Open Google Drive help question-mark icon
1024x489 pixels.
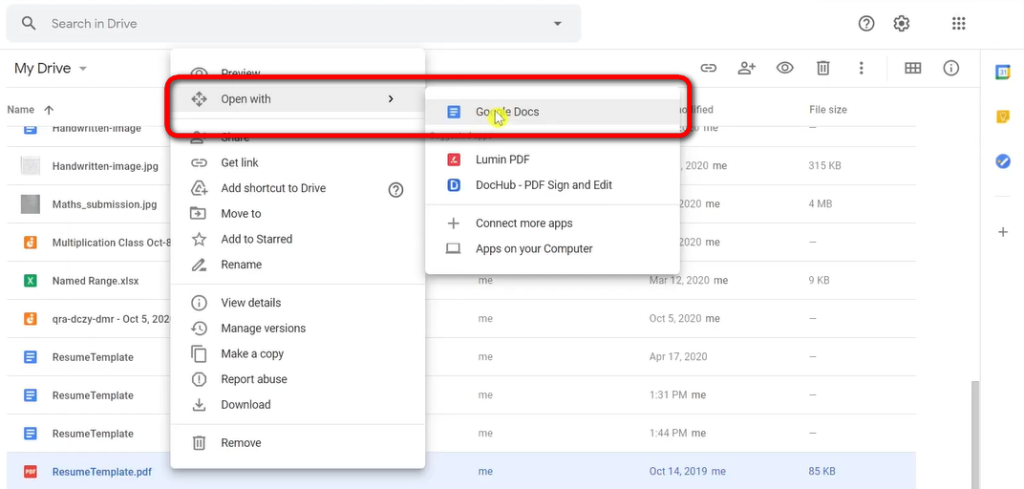(866, 24)
